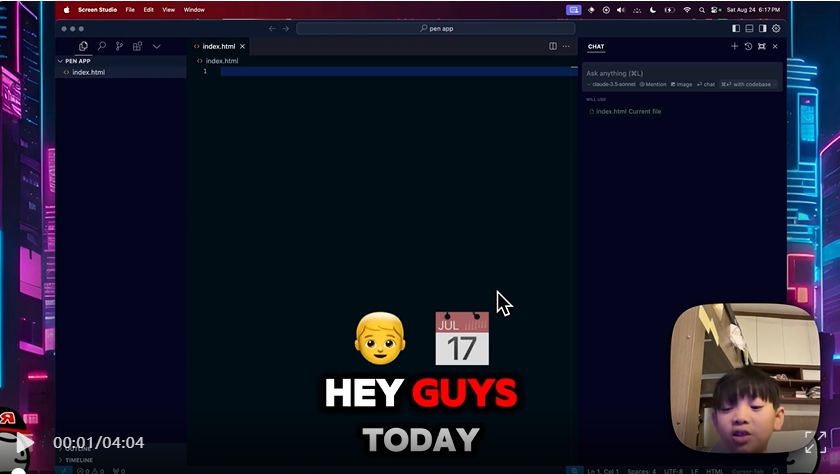The image size is (840, 474).
Task: Open the Extensions view icon
Action: 137,46
